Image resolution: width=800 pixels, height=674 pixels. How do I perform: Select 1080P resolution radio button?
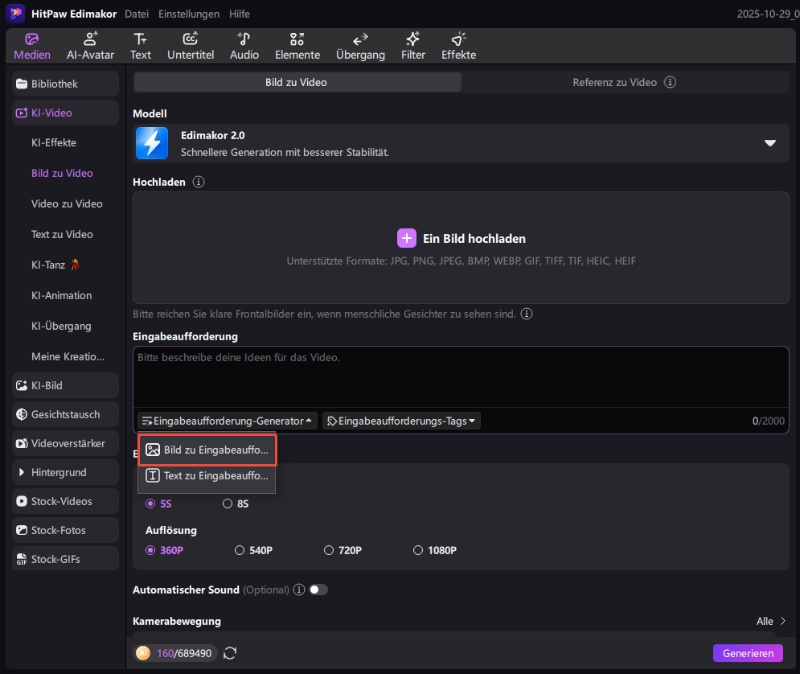point(419,550)
